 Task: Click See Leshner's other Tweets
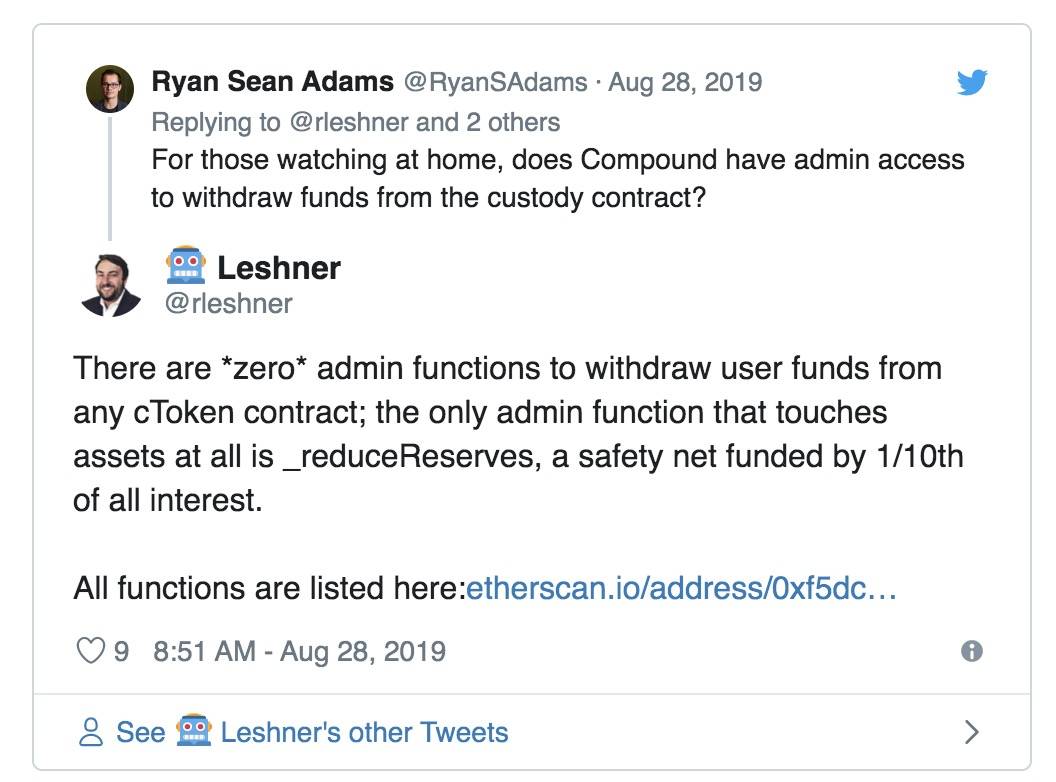pyautogui.click(x=312, y=732)
